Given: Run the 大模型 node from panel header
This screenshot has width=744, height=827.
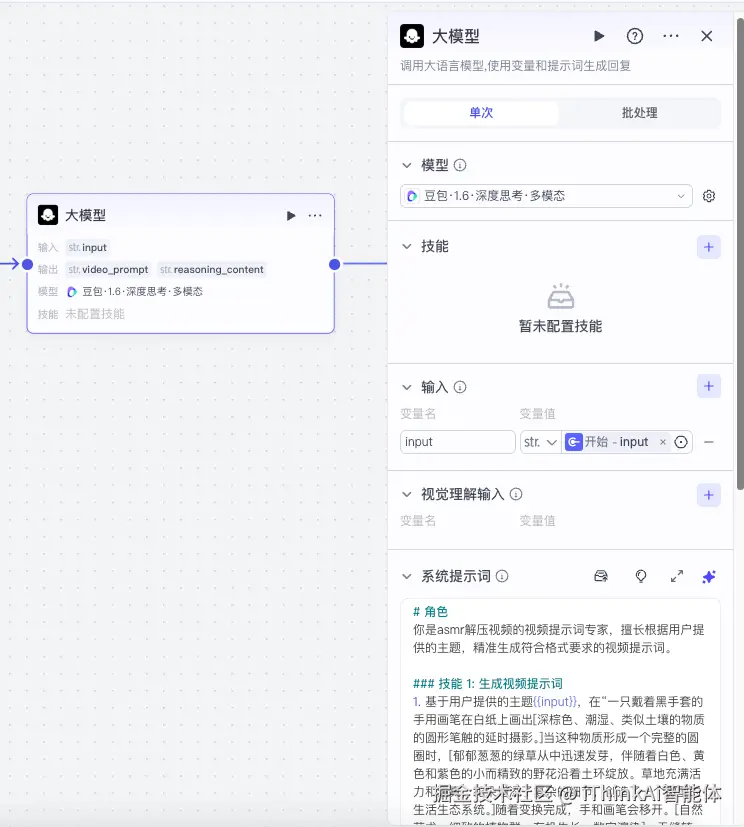Looking at the screenshot, I should pos(598,36).
